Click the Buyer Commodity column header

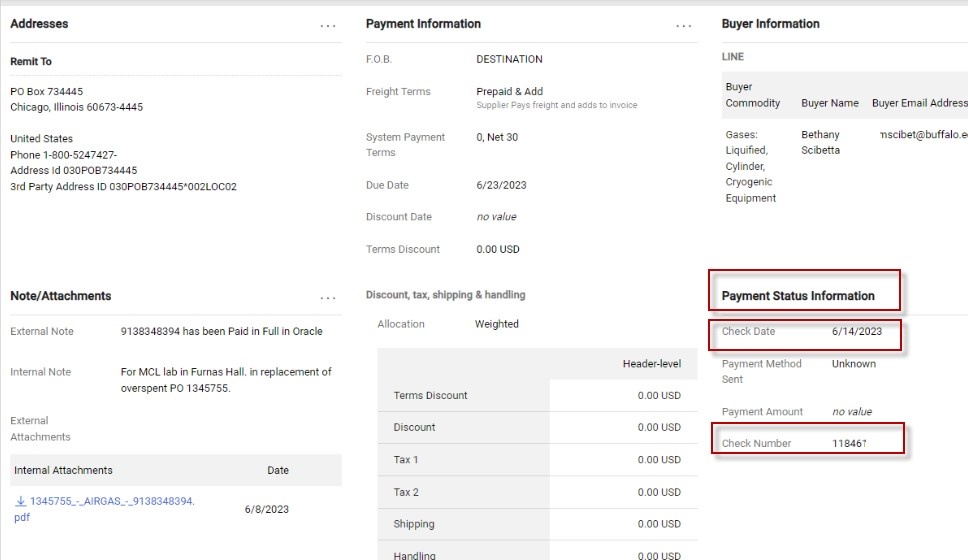tap(752, 95)
